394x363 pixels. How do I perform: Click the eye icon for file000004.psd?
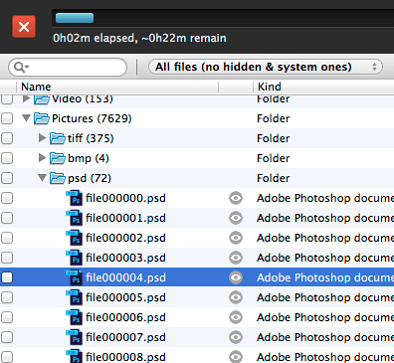(x=236, y=278)
